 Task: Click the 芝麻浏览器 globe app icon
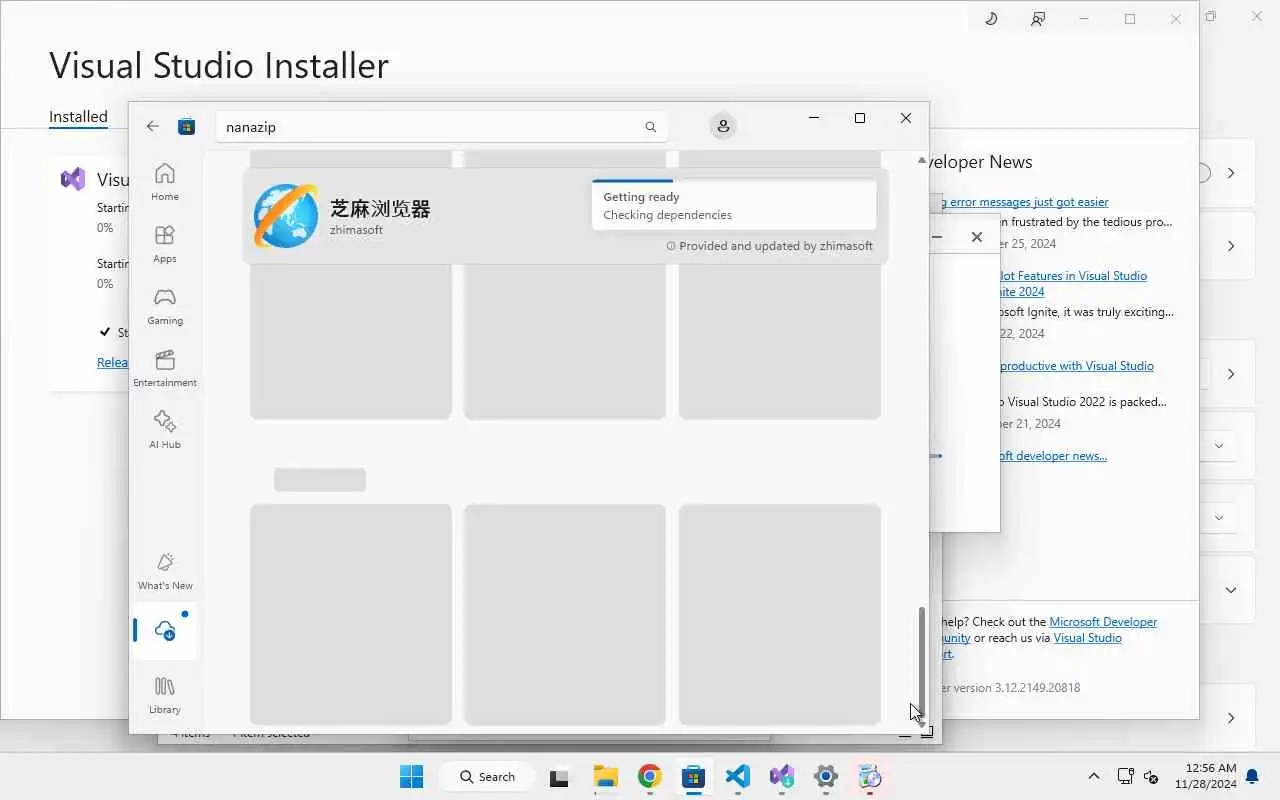[x=285, y=216]
